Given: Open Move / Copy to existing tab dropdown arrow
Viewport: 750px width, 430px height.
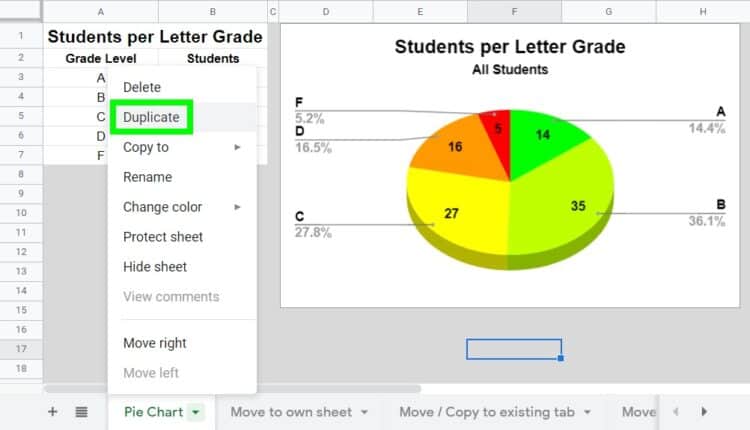Looking at the screenshot, I should point(587,412).
